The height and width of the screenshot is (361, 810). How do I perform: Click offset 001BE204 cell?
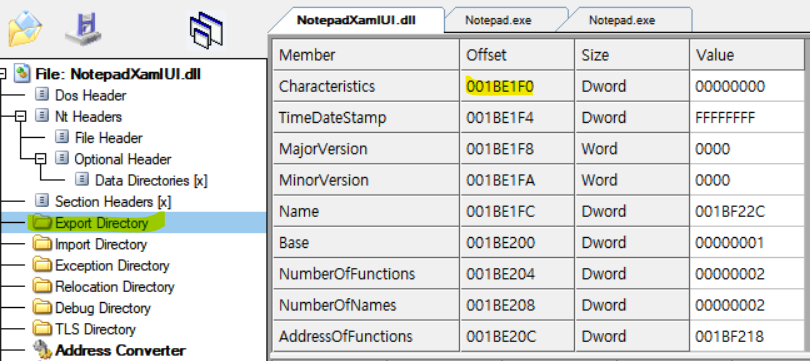click(x=517, y=274)
